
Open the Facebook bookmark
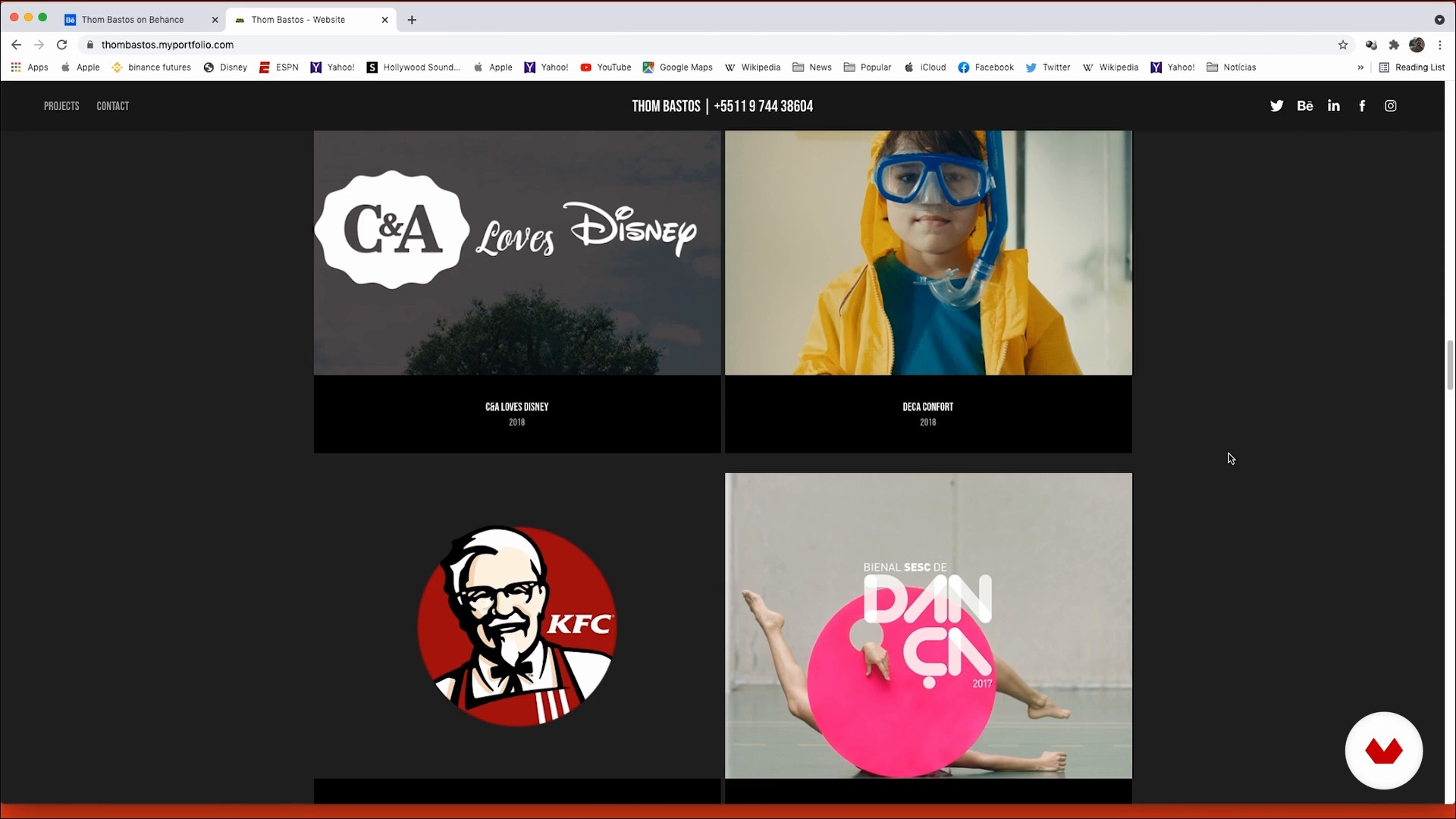coord(986,67)
